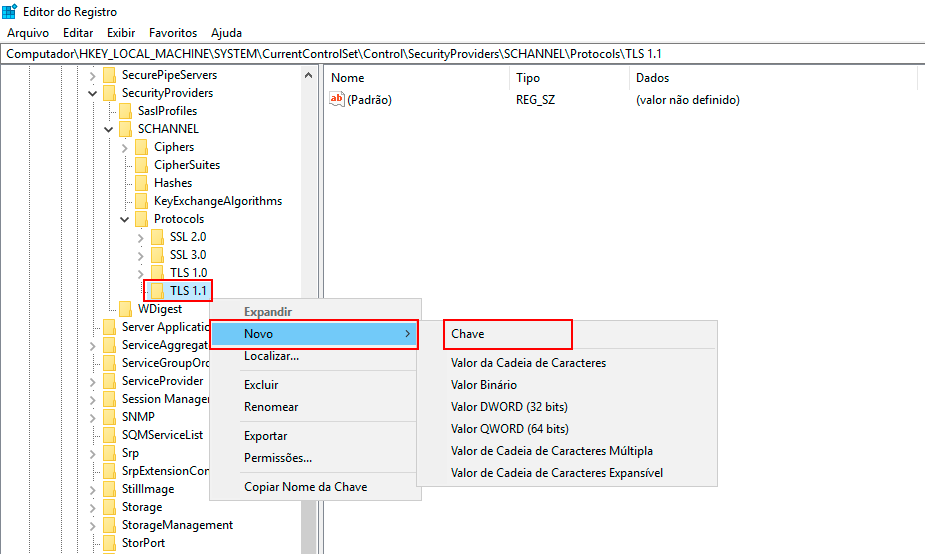
Task: Choose Renomear in the context menu
Action: pos(271,407)
